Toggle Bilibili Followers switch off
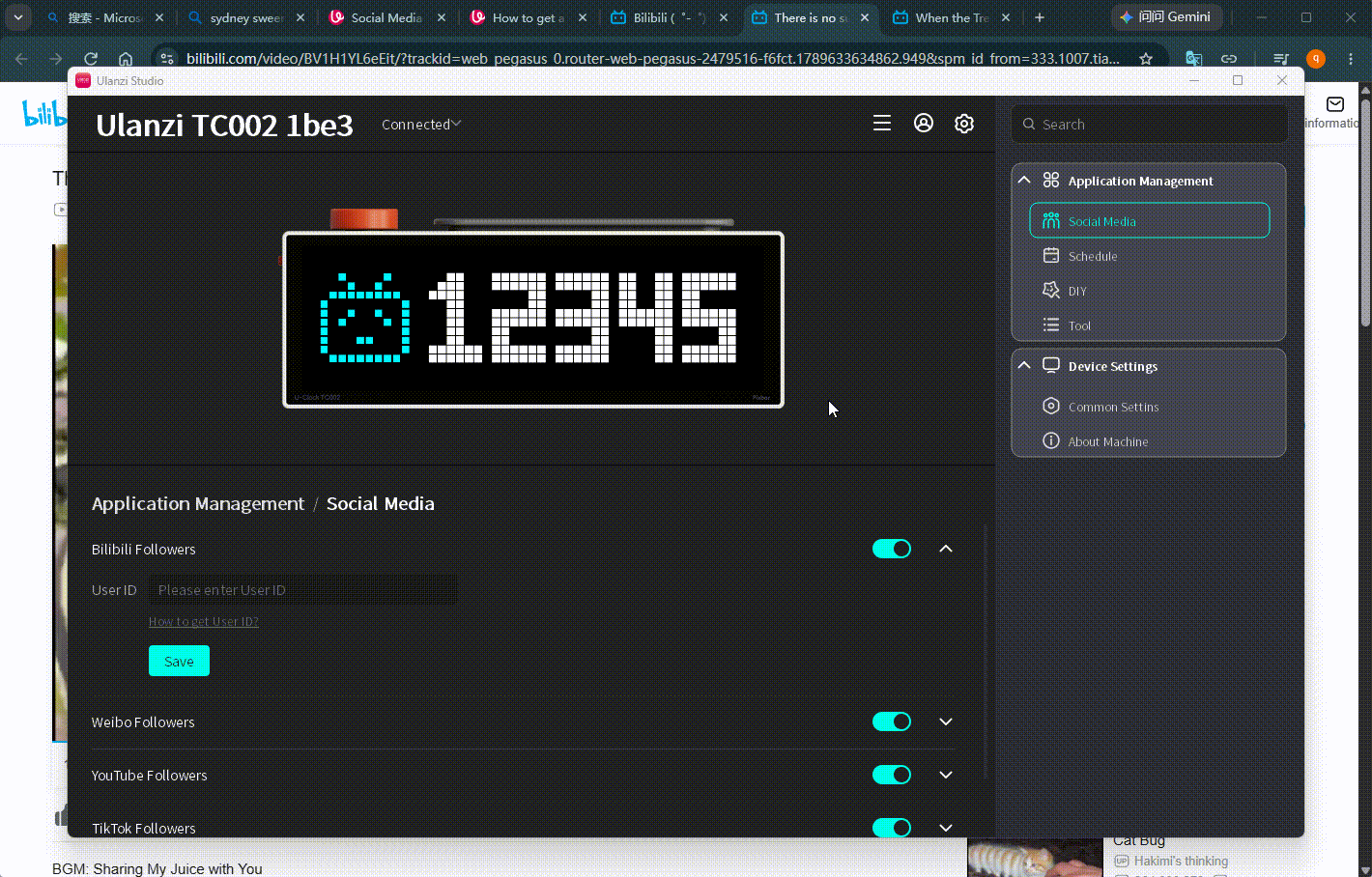Screen dimensions: 1372x877 pyautogui.click(x=892, y=549)
